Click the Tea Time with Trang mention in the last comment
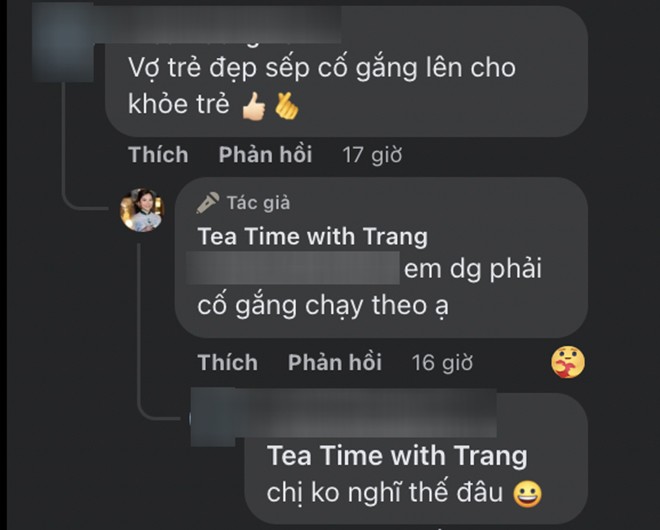Image resolution: width=660 pixels, height=530 pixels. click(397, 456)
